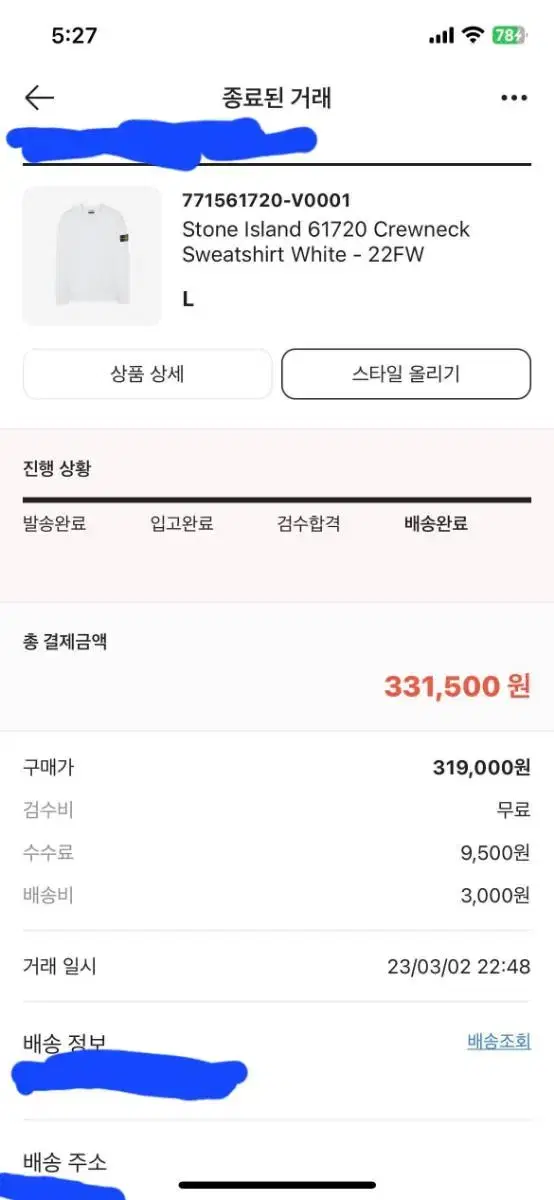This screenshot has height=1200, width=554.
Task: Open the white sweatshirt product thumbnail
Action: click(92, 256)
